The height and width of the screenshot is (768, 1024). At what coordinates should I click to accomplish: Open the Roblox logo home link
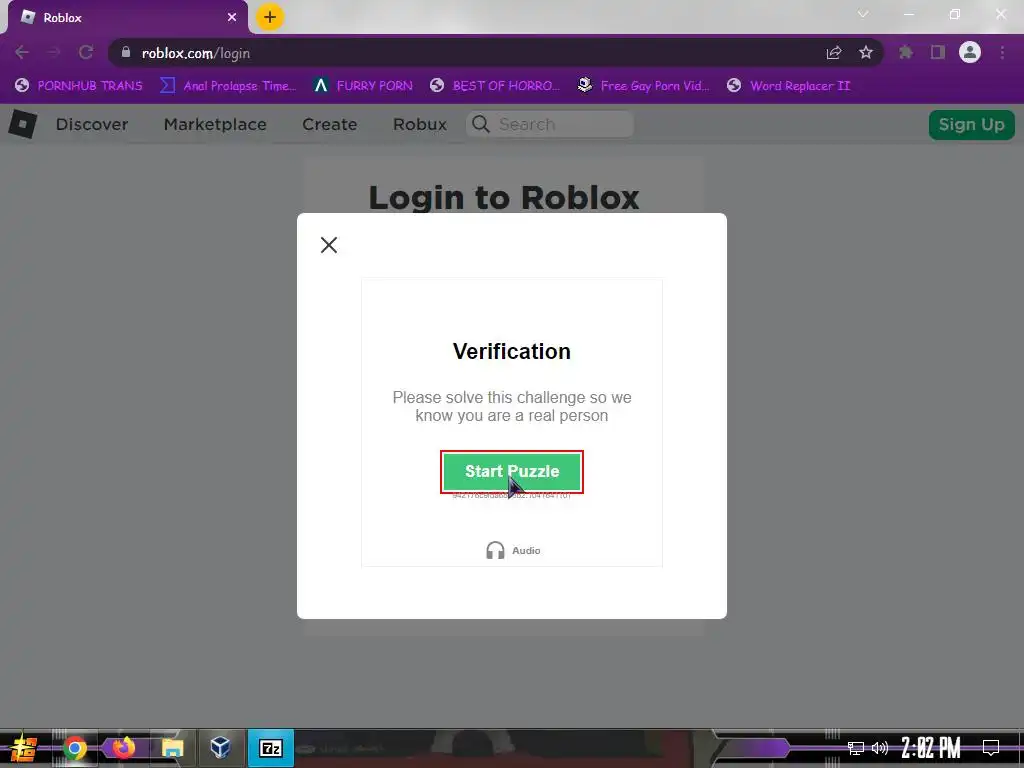click(23, 124)
